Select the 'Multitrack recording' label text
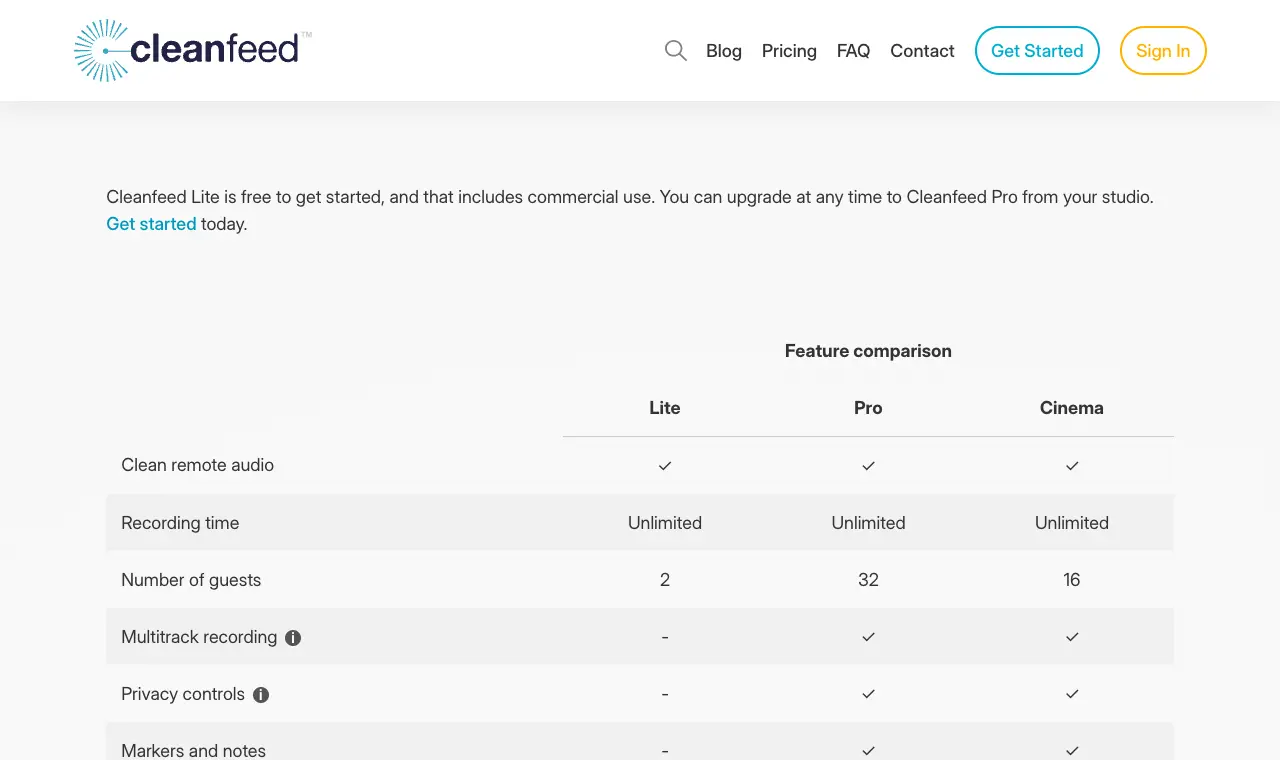This screenshot has height=760, width=1280. pos(199,637)
